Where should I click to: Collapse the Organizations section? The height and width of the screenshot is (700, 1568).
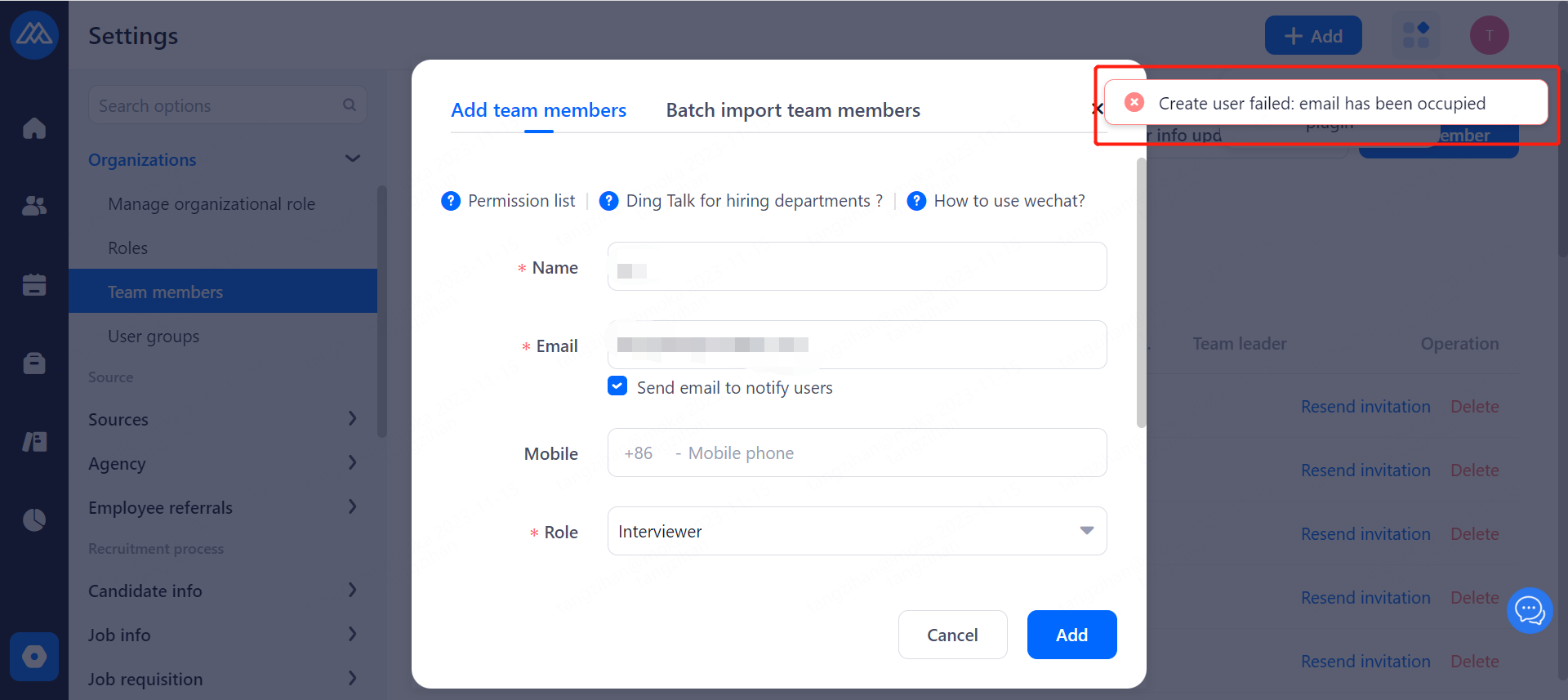(x=352, y=159)
